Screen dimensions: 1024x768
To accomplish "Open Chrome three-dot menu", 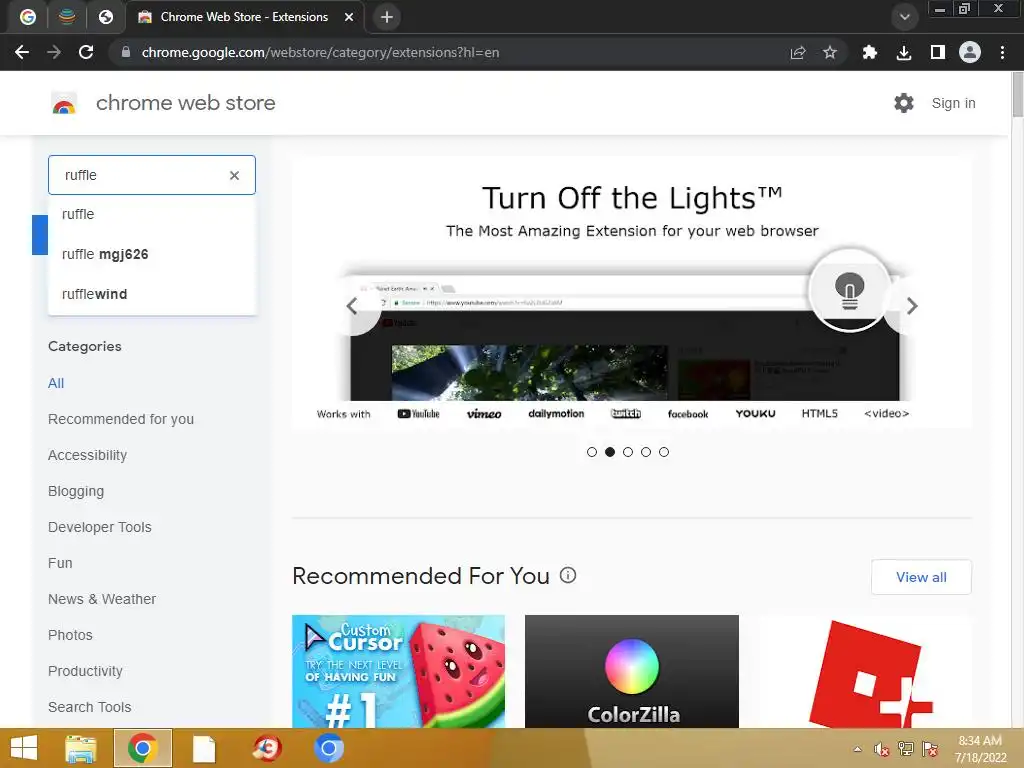I will coord(1002,52).
